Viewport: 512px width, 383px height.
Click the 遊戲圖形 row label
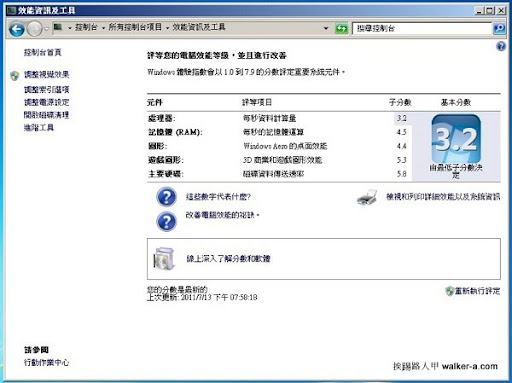tap(166, 160)
